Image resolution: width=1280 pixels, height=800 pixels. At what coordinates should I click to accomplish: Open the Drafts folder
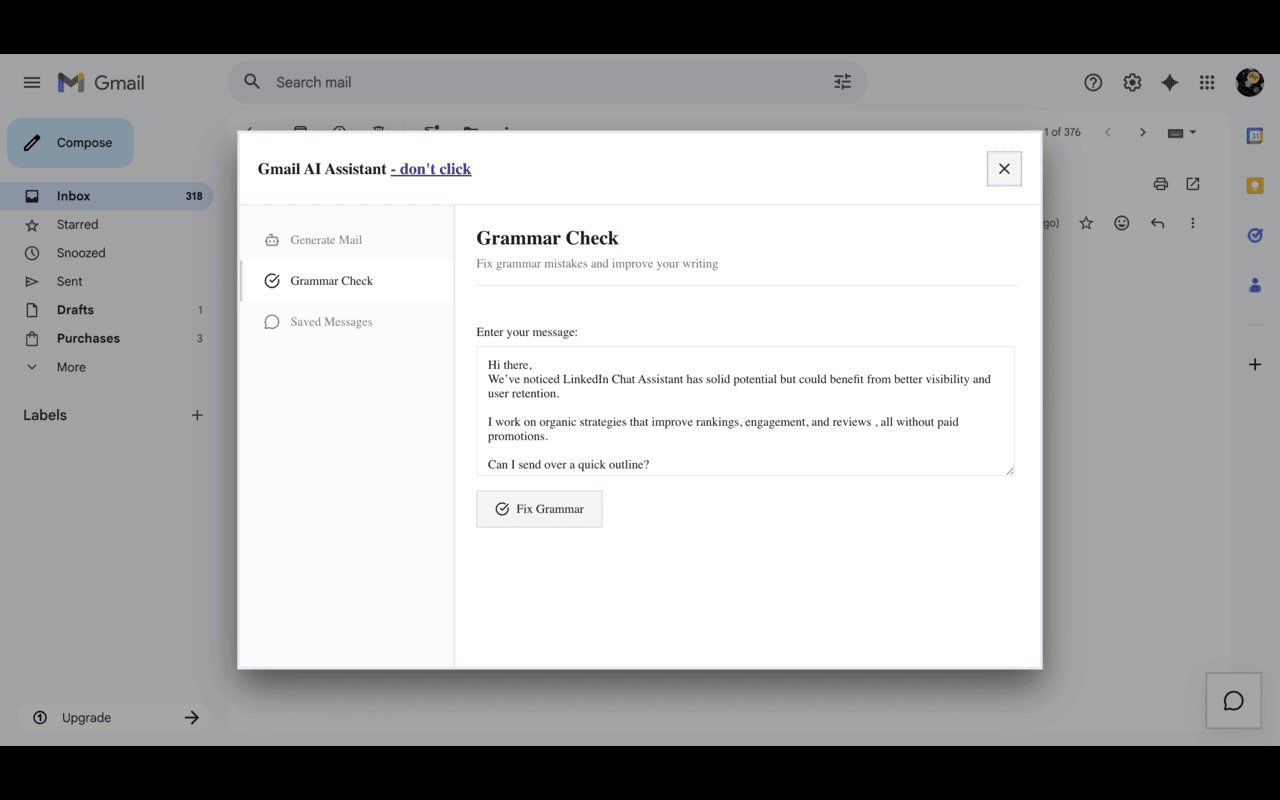coord(106,310)
